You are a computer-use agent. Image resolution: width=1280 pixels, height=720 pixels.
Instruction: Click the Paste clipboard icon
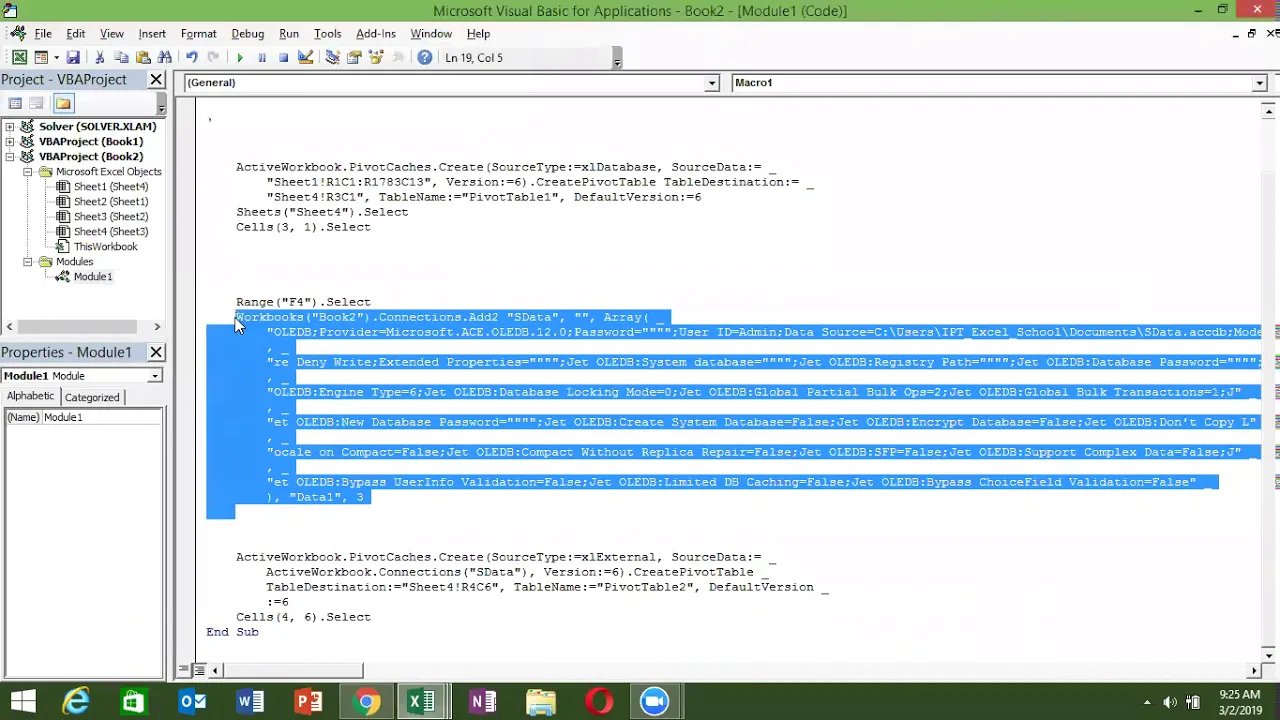coord(143,58)
